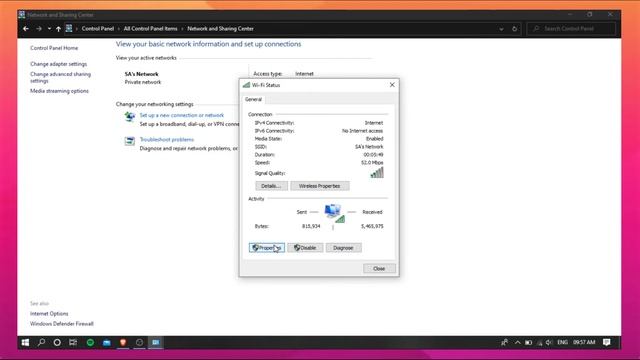
Task: Open Windows Defender Firewall link
Action: click(62, 324)
